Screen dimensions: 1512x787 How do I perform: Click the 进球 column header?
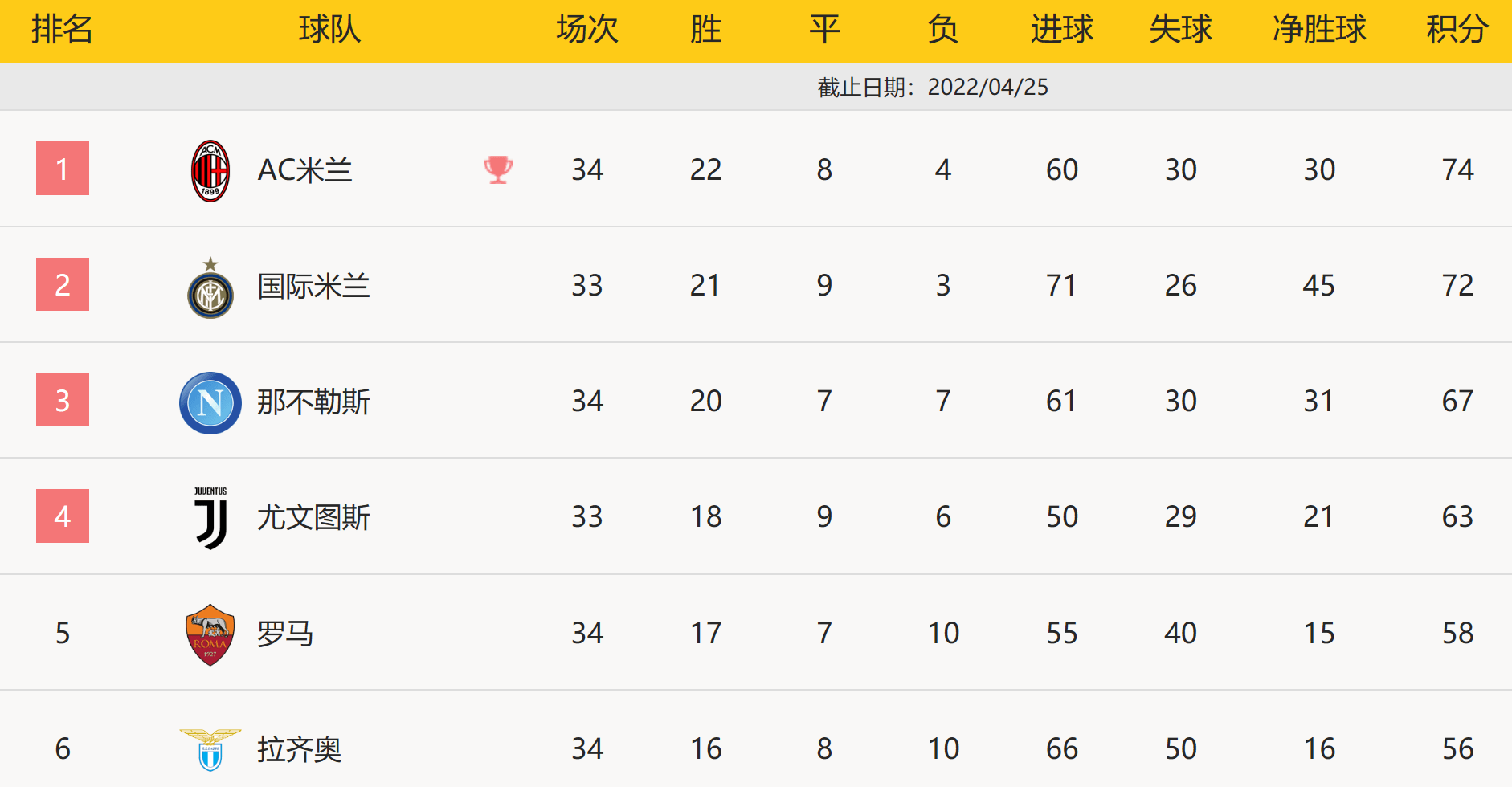(1061, 30)
